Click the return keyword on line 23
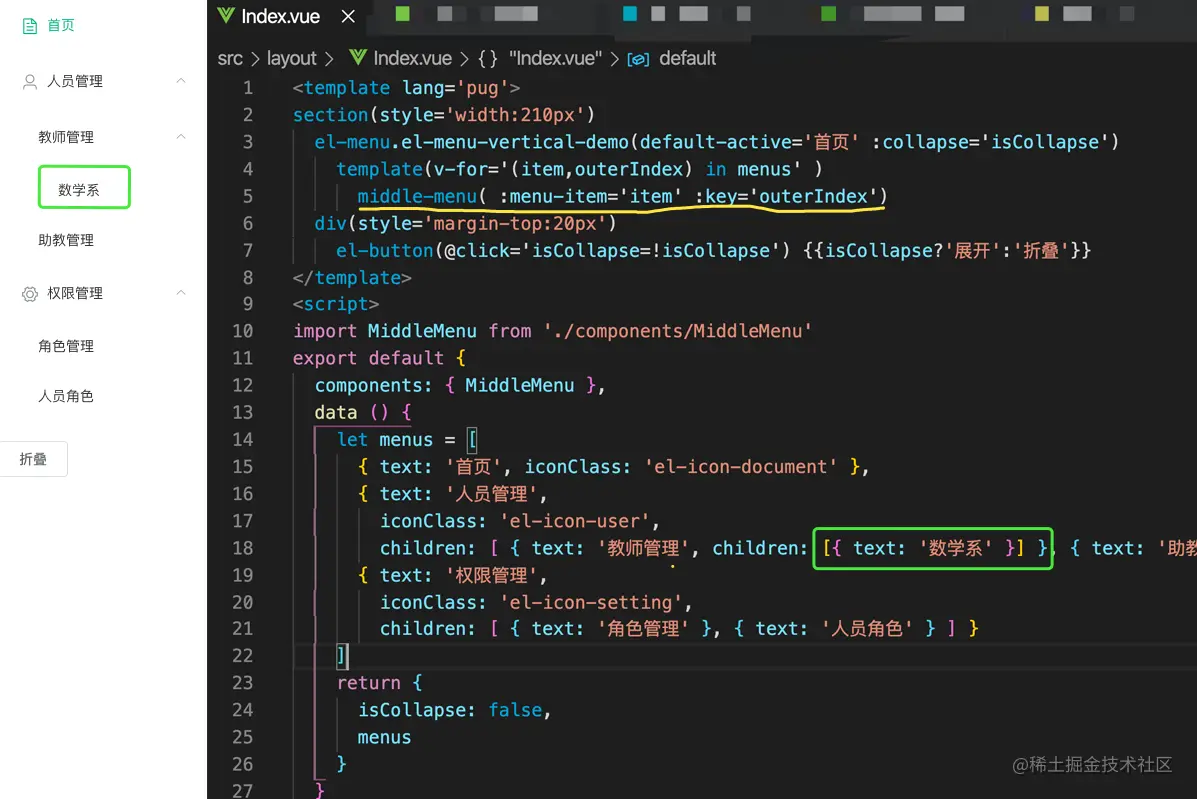Screen dimensions: 1197x799 coord(369,682)
